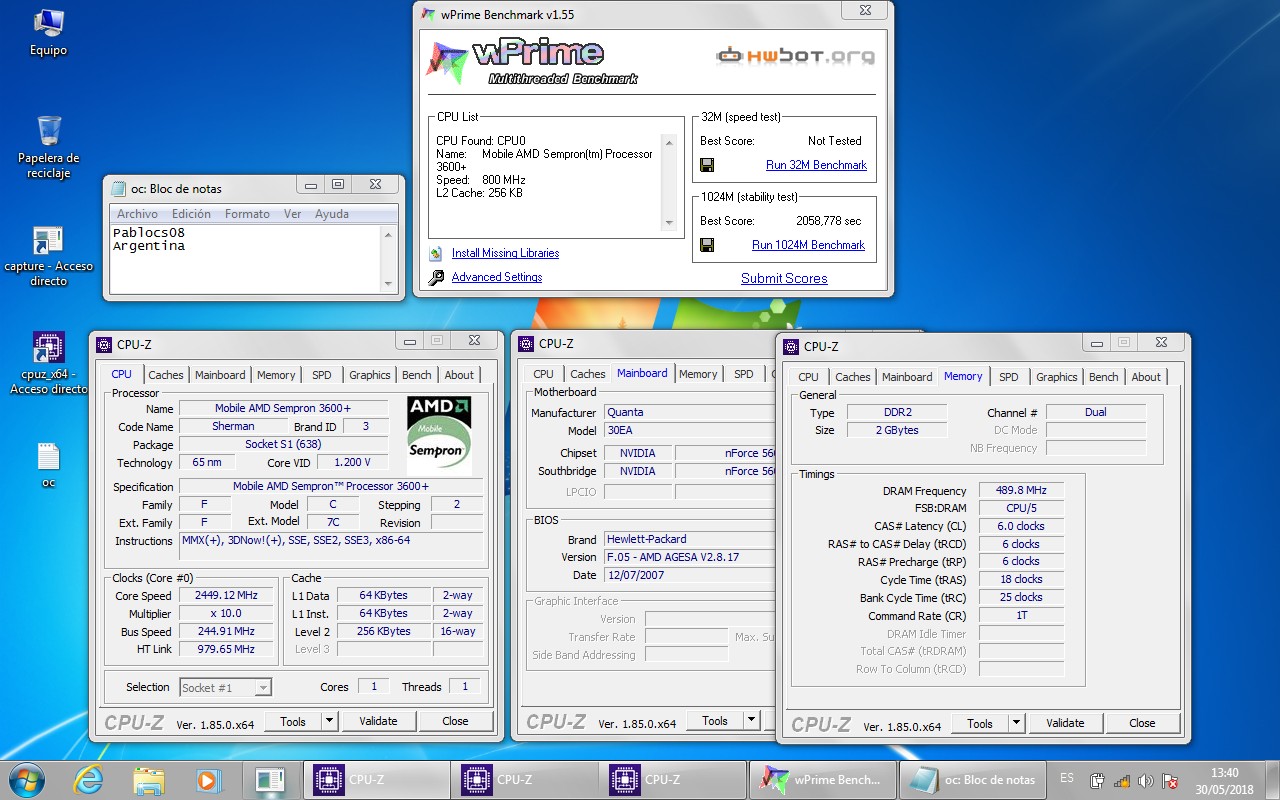
Task: Click the Notepad vertical scrollbar
Action: coord(389,259)
